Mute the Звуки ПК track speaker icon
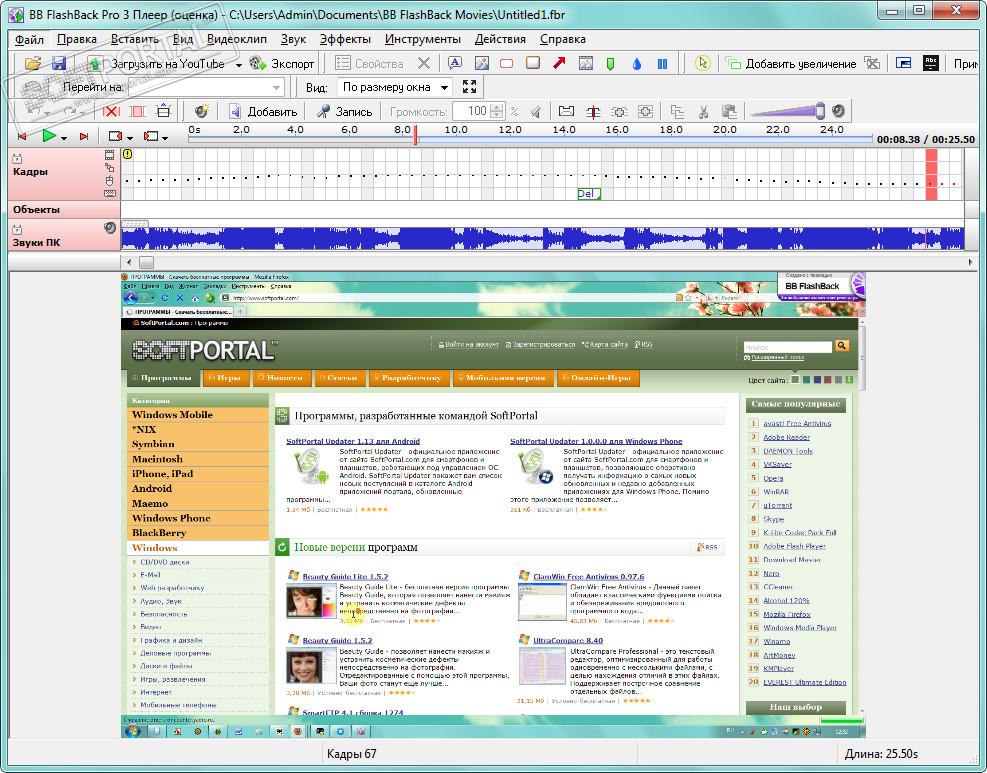This screenshot has height=773, width=987. (110, 227)
